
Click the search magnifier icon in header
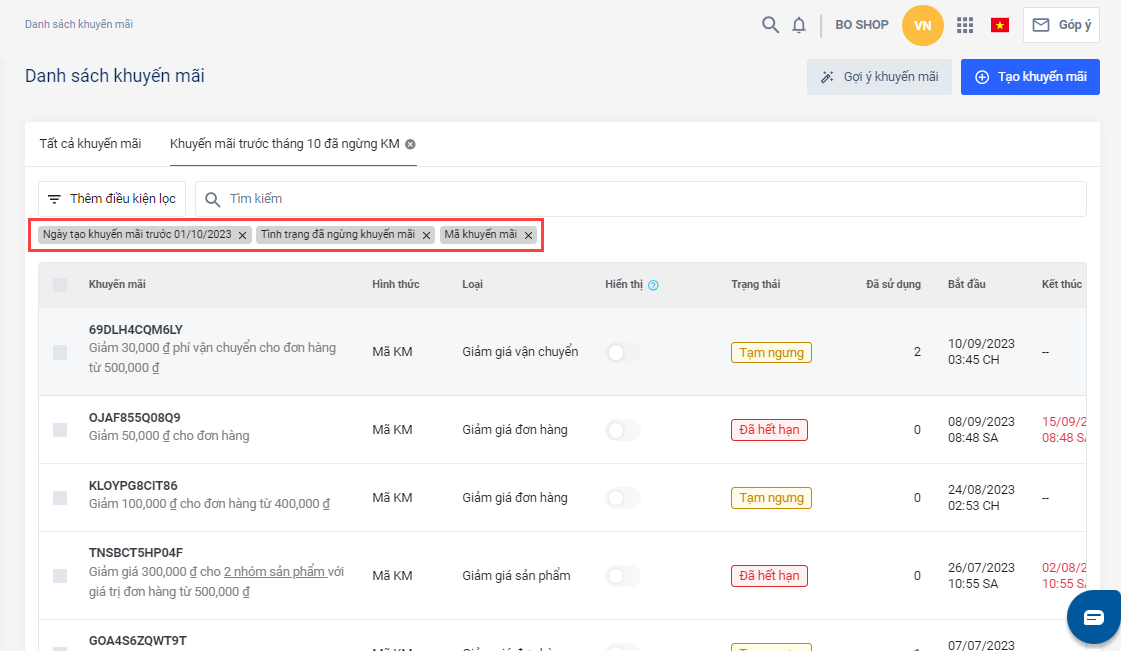click(770, 25)
